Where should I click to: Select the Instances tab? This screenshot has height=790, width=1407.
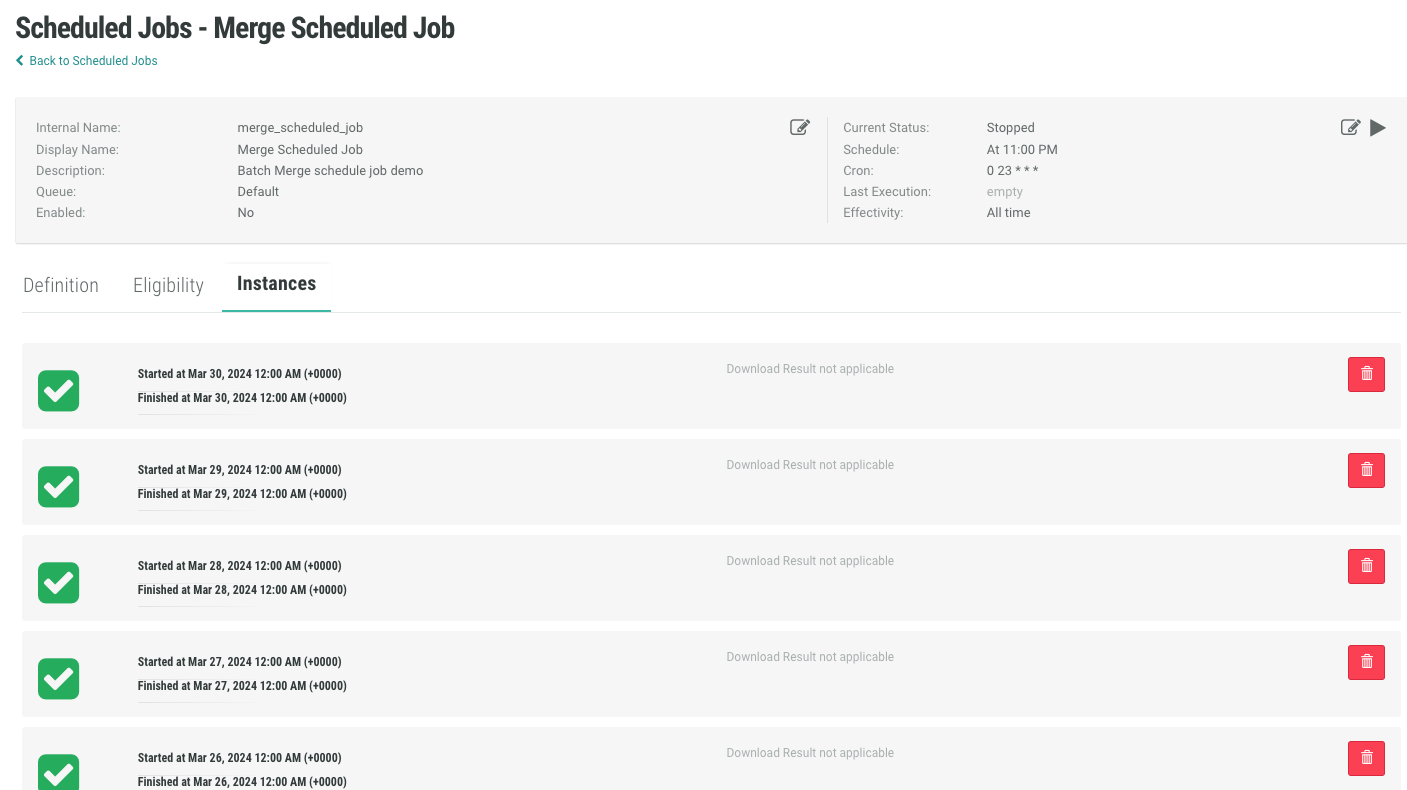click(276, 284)
